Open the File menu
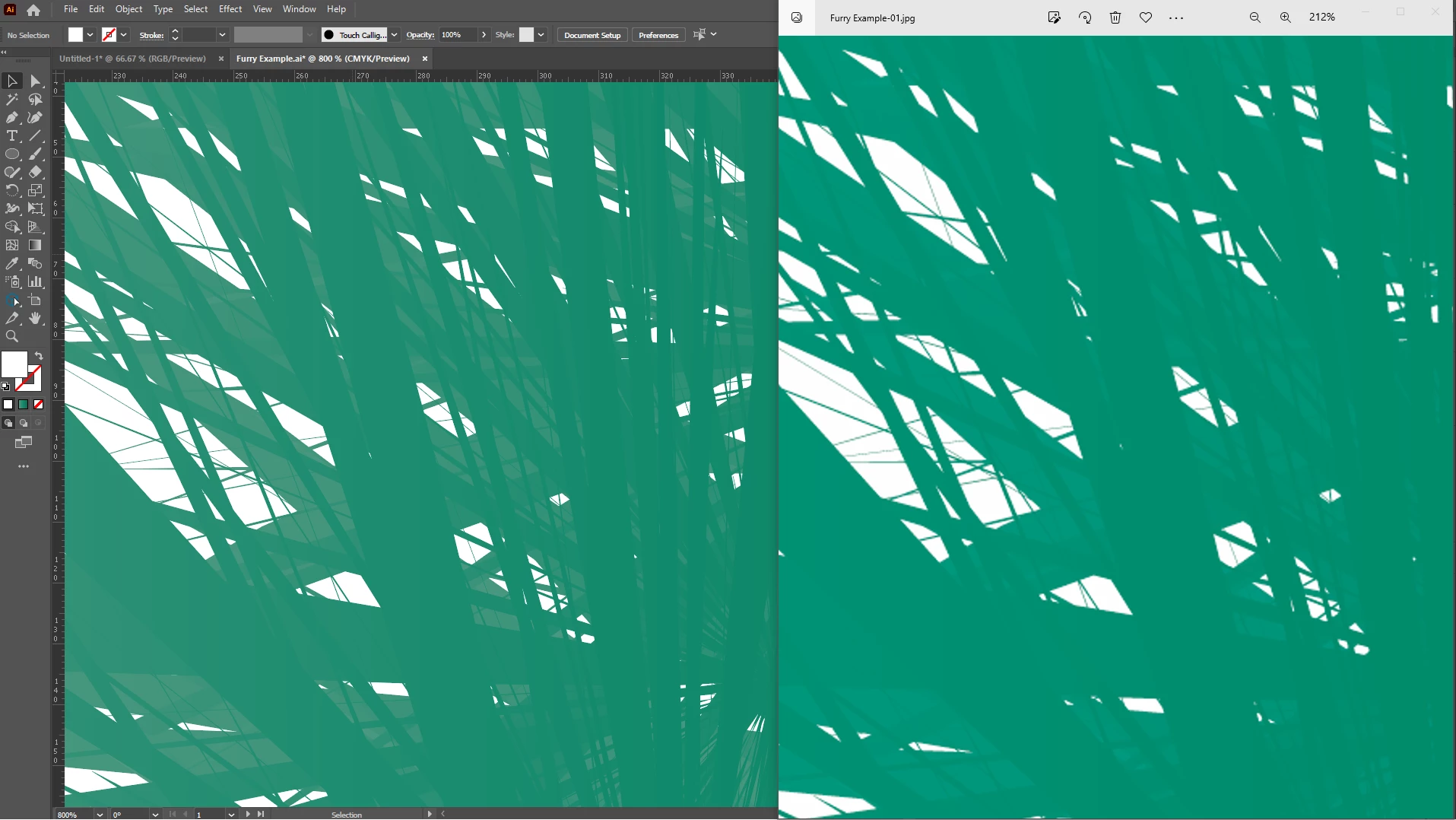Viewport: 1456px width, 820px height. [71, 9]
